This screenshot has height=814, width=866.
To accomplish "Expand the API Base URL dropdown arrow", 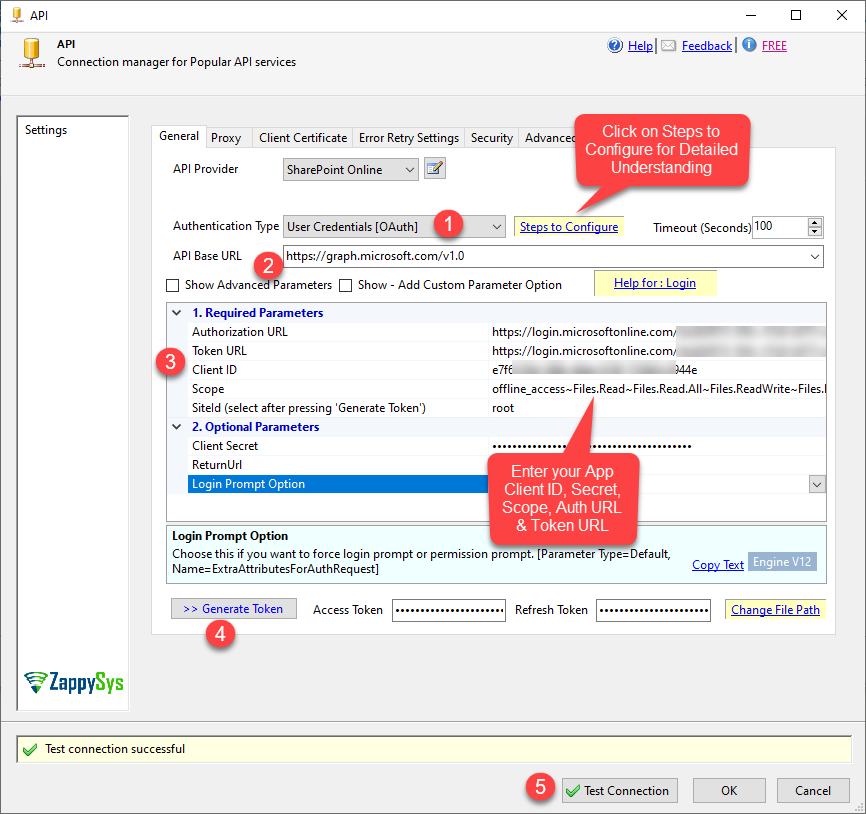I will tap(815, 256).
